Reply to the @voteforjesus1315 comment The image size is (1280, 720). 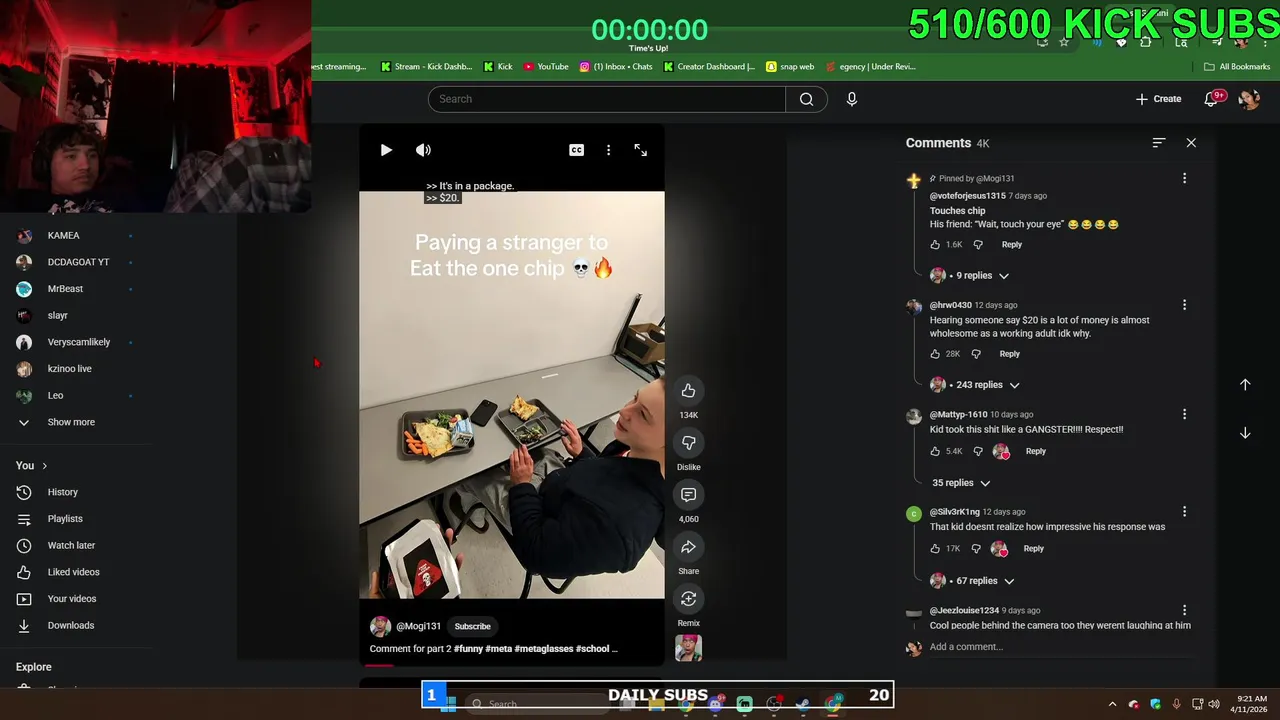1012,245
